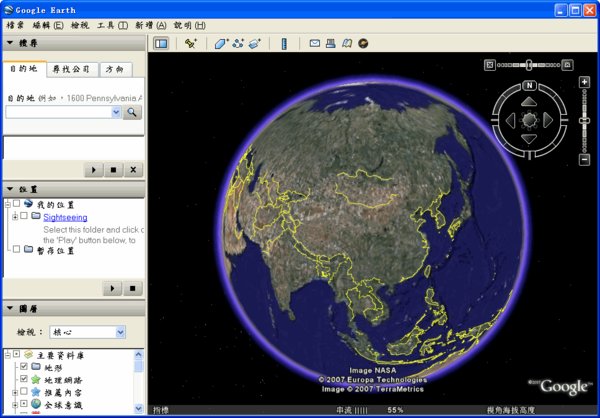
Task: Toggle the 地理網路 layer checkbox
Action: (24, 379)
